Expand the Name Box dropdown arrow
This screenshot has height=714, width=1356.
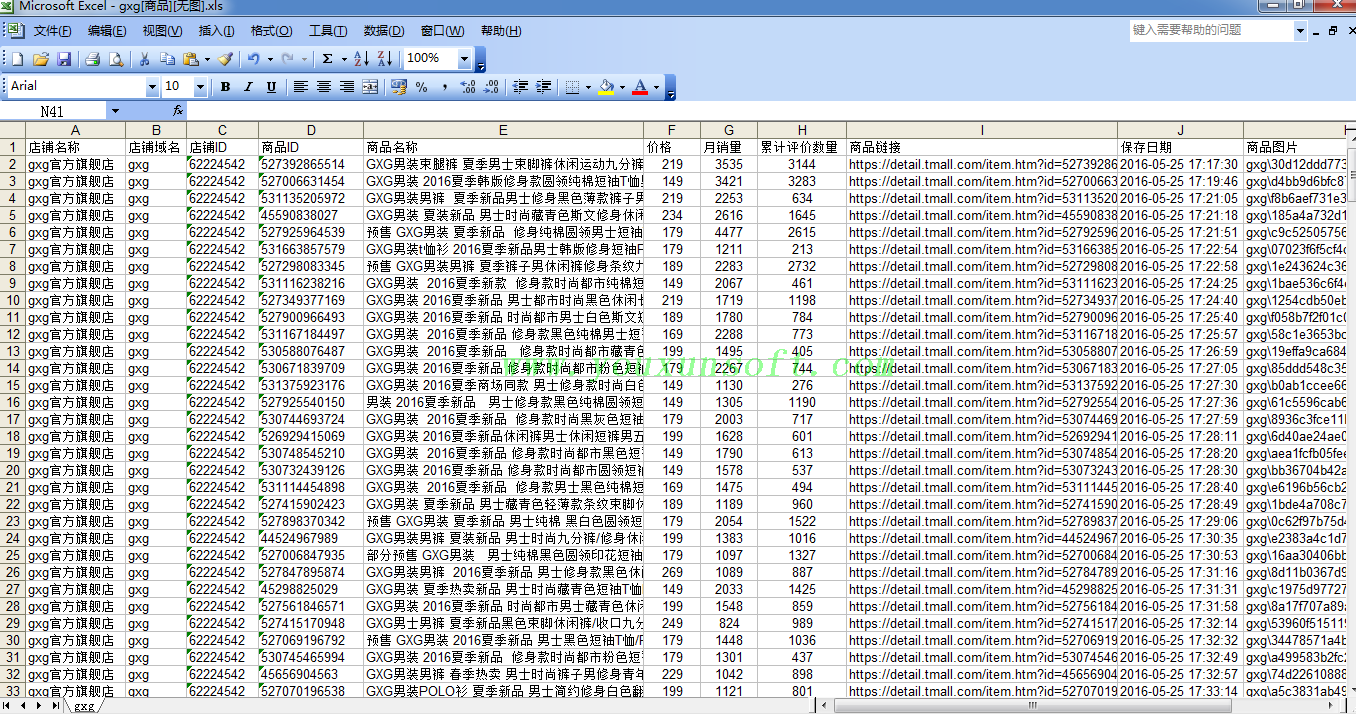click(x=115, y=111)
